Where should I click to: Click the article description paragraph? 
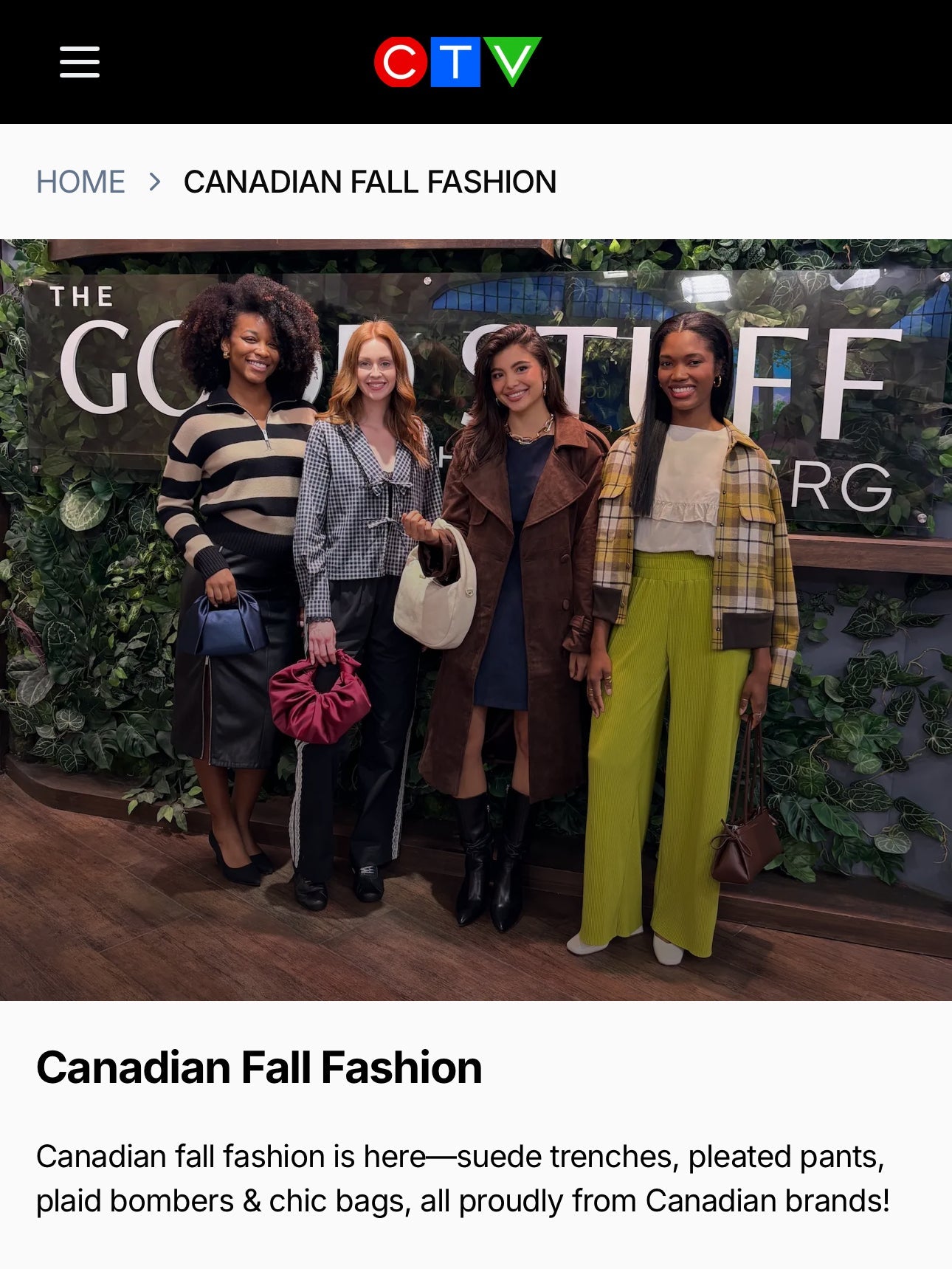pos(463,1179)
